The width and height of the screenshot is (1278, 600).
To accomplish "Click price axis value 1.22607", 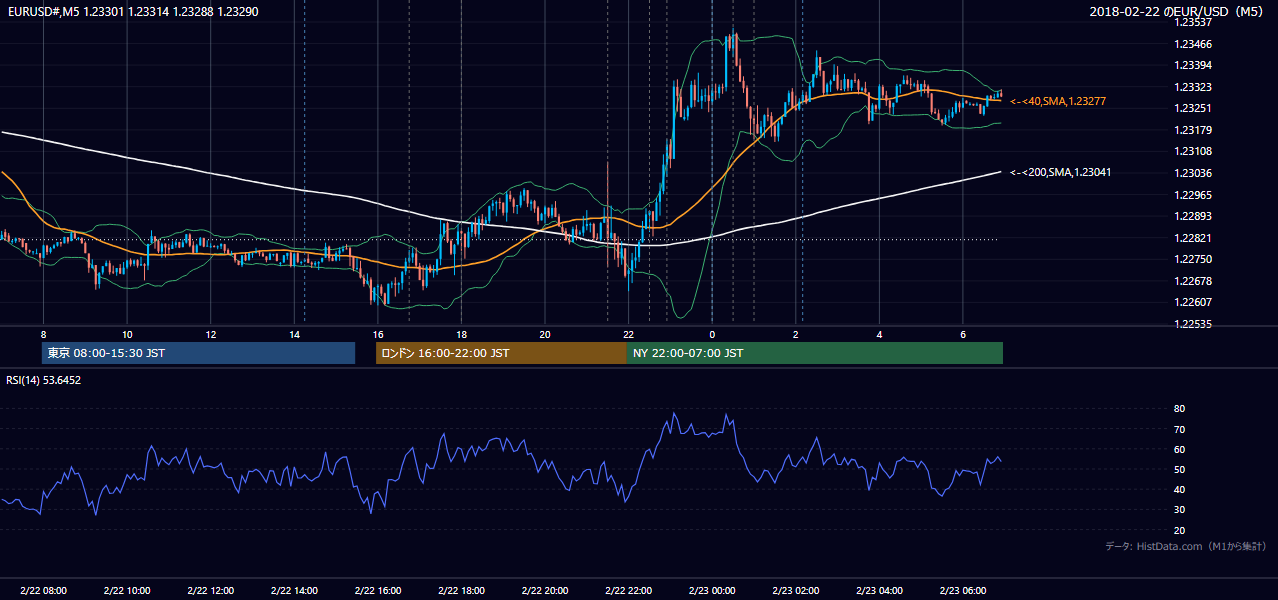I will pos(1193,302).
